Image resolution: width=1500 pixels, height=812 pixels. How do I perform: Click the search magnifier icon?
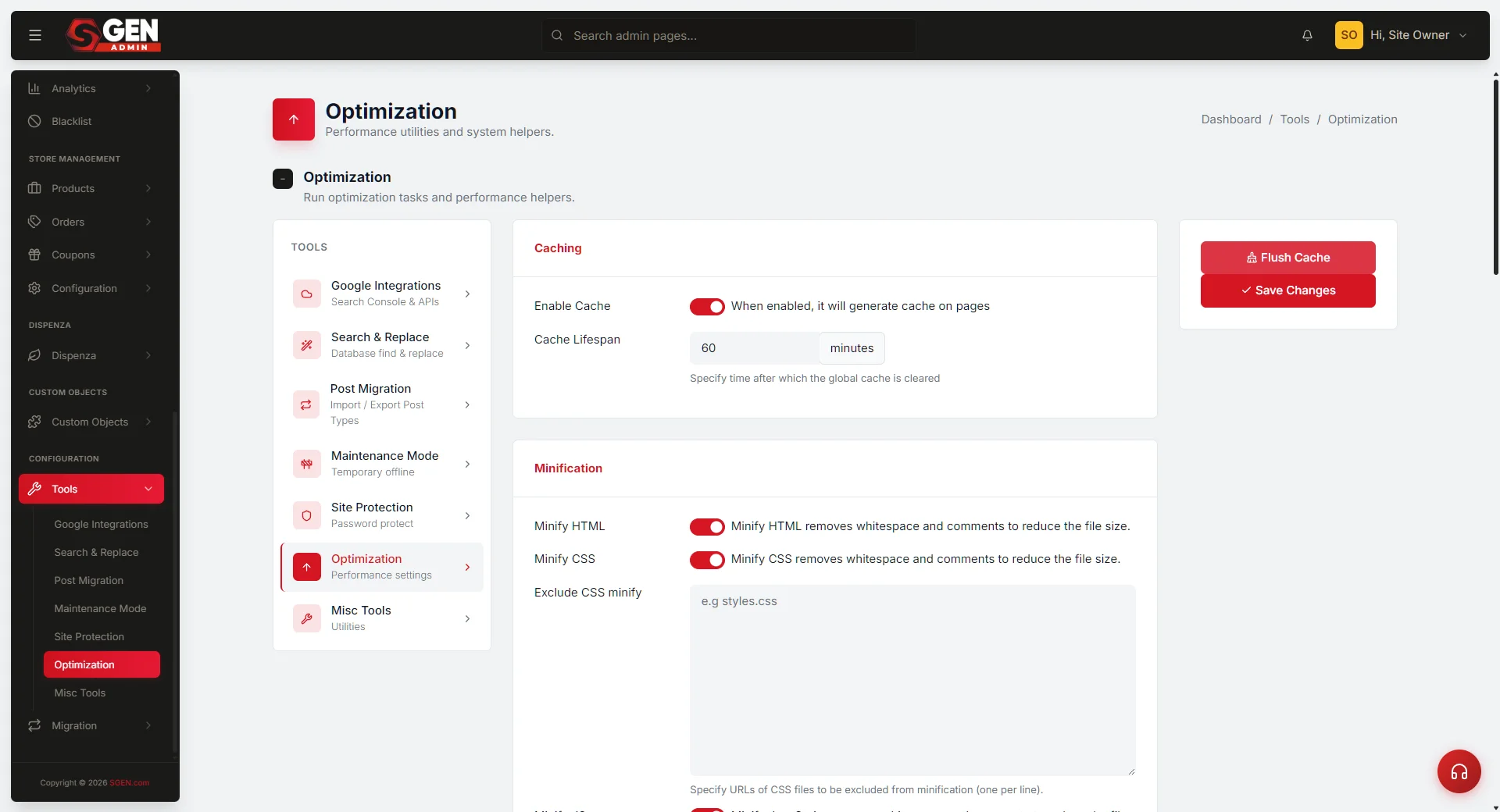[x=557, y=35]
